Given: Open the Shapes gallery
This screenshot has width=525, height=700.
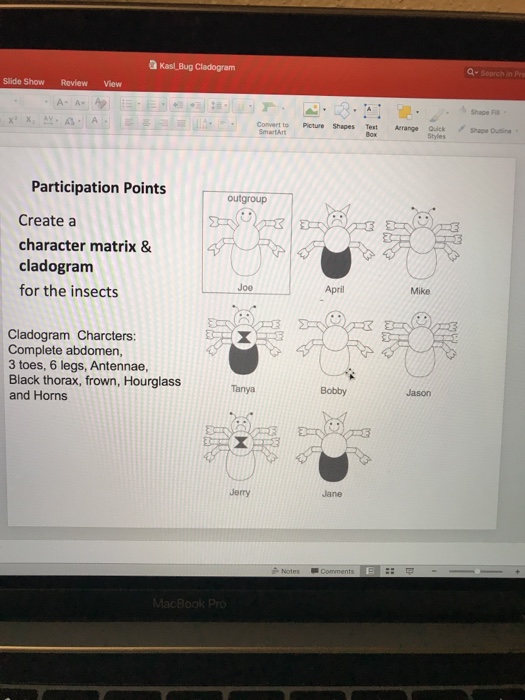Looking at the screenshot, I should click(343, 116).
